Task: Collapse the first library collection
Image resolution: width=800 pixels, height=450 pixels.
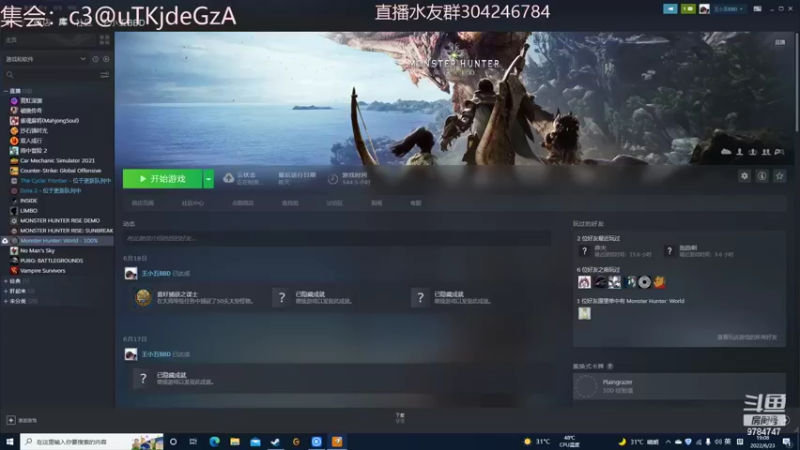Action: 6,91
